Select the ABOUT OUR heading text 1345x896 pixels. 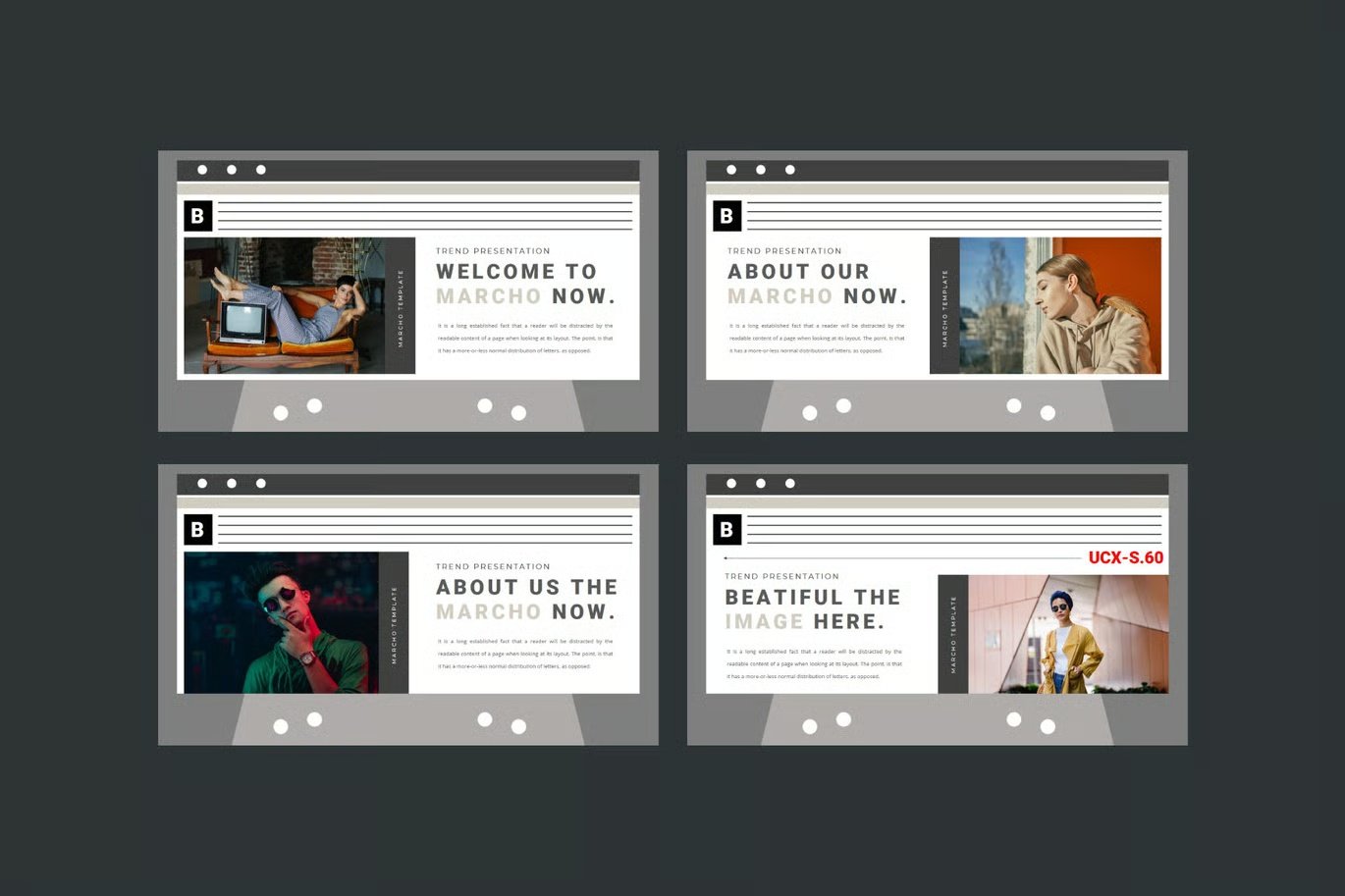tap(798, 272)
